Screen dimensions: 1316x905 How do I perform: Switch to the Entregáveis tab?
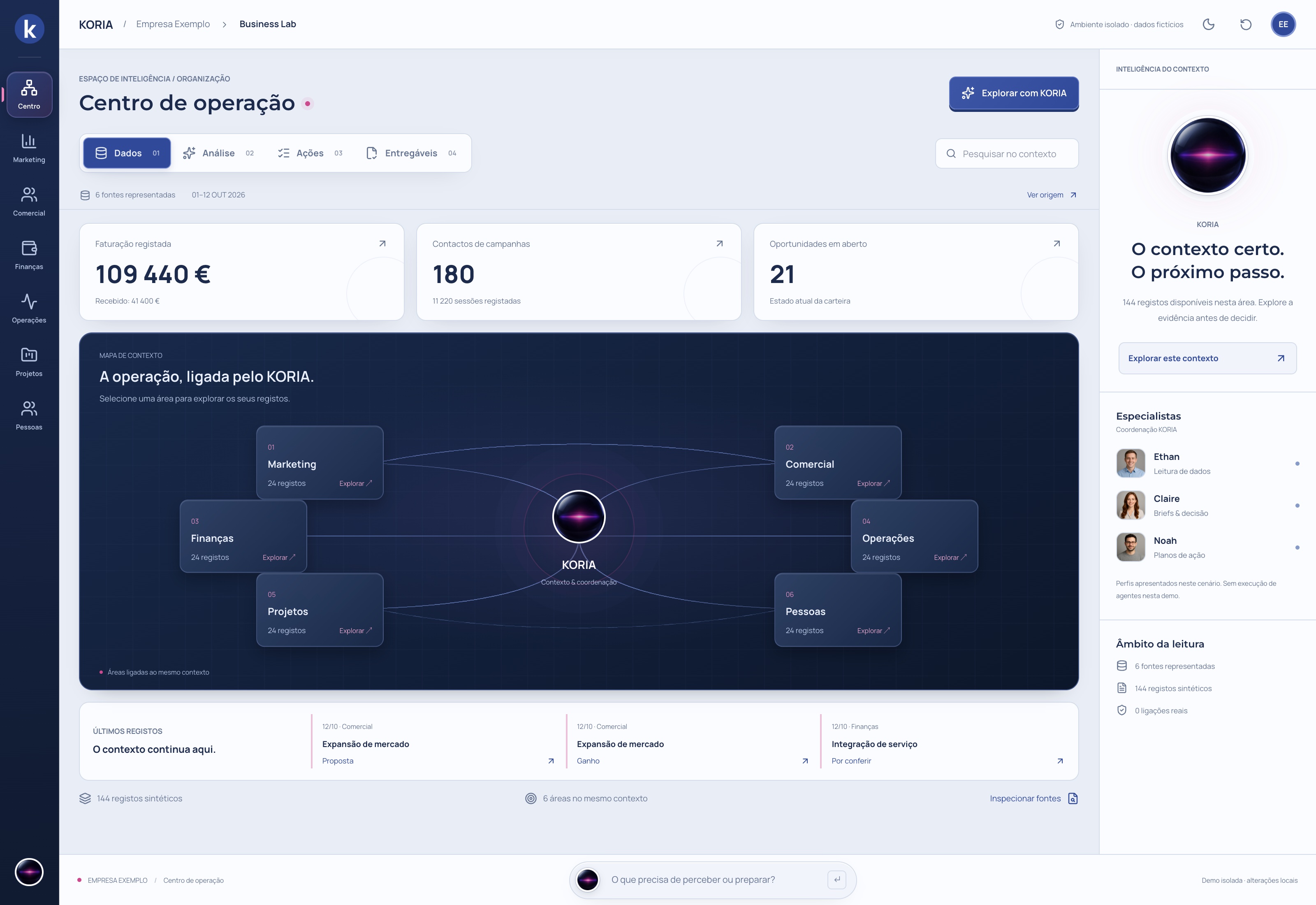[412, 153]
